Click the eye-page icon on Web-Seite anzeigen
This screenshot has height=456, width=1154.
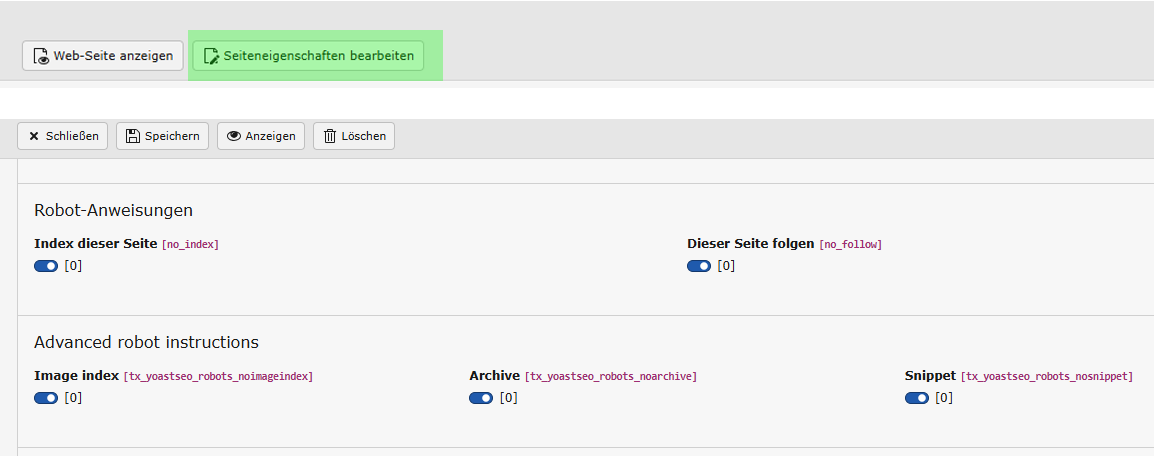[42, 57]
